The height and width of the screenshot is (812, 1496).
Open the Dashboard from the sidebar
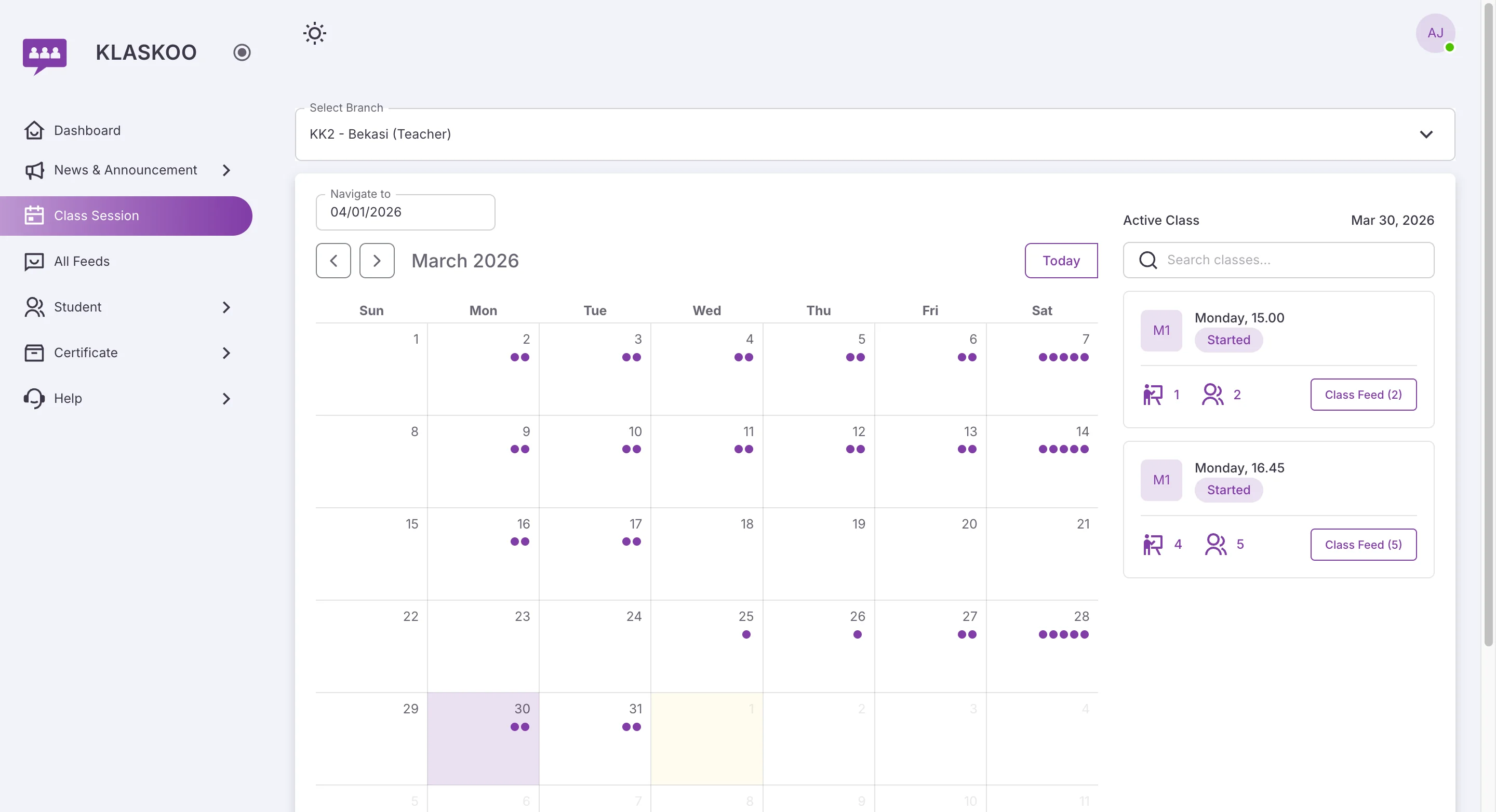[87, 130]
